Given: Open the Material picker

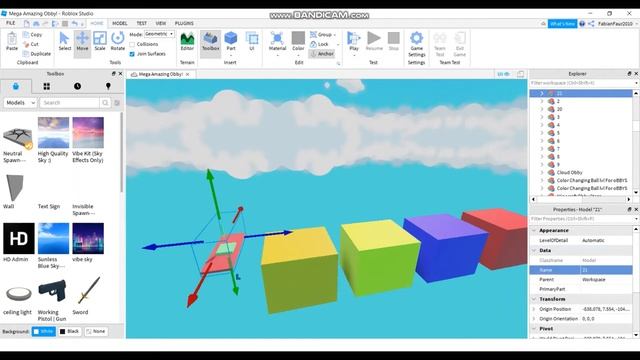Looking at the screenshot, I should 277,42.
